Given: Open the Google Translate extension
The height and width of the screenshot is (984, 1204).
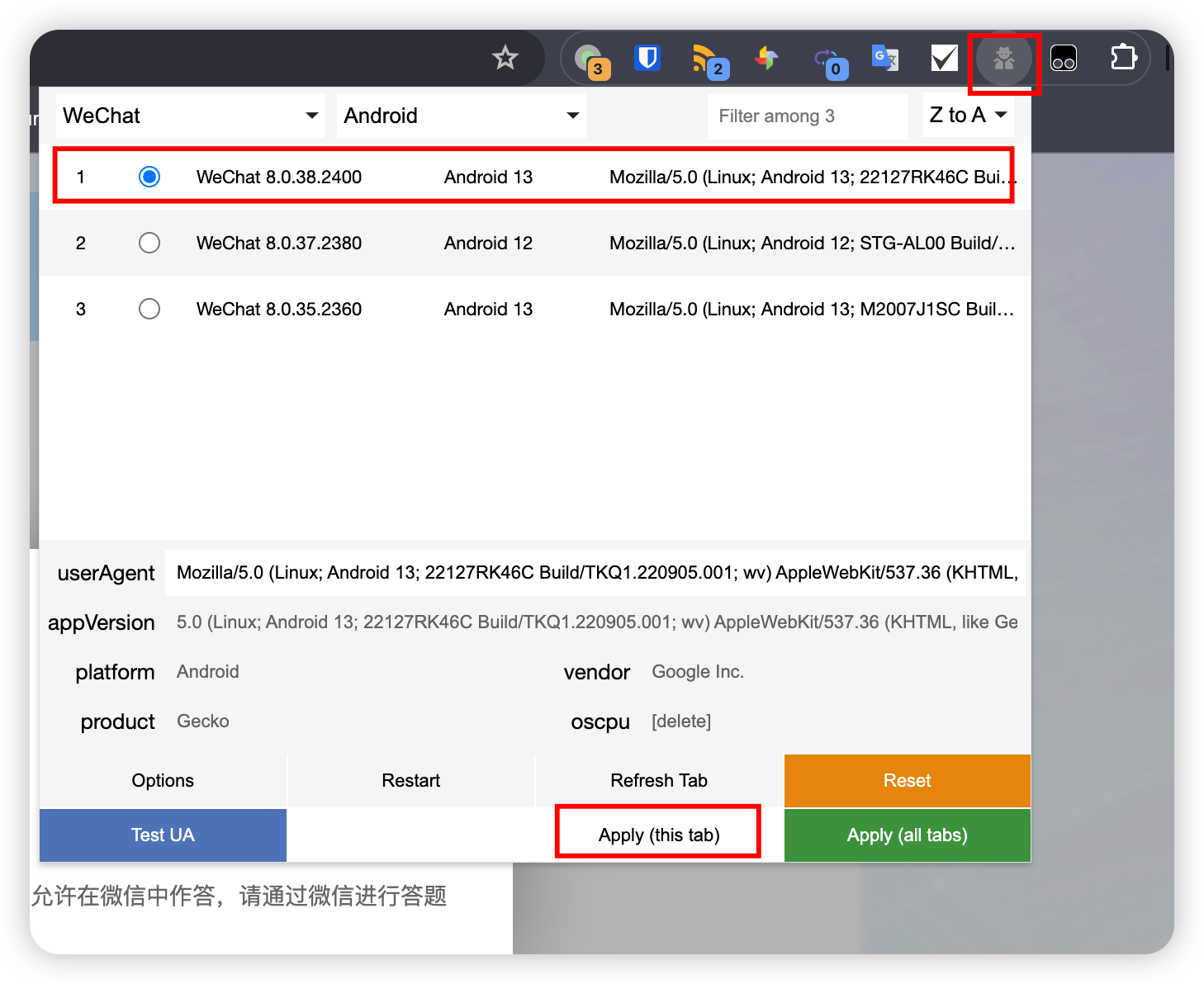Looking at the screenshot, I should pos(885,58).
